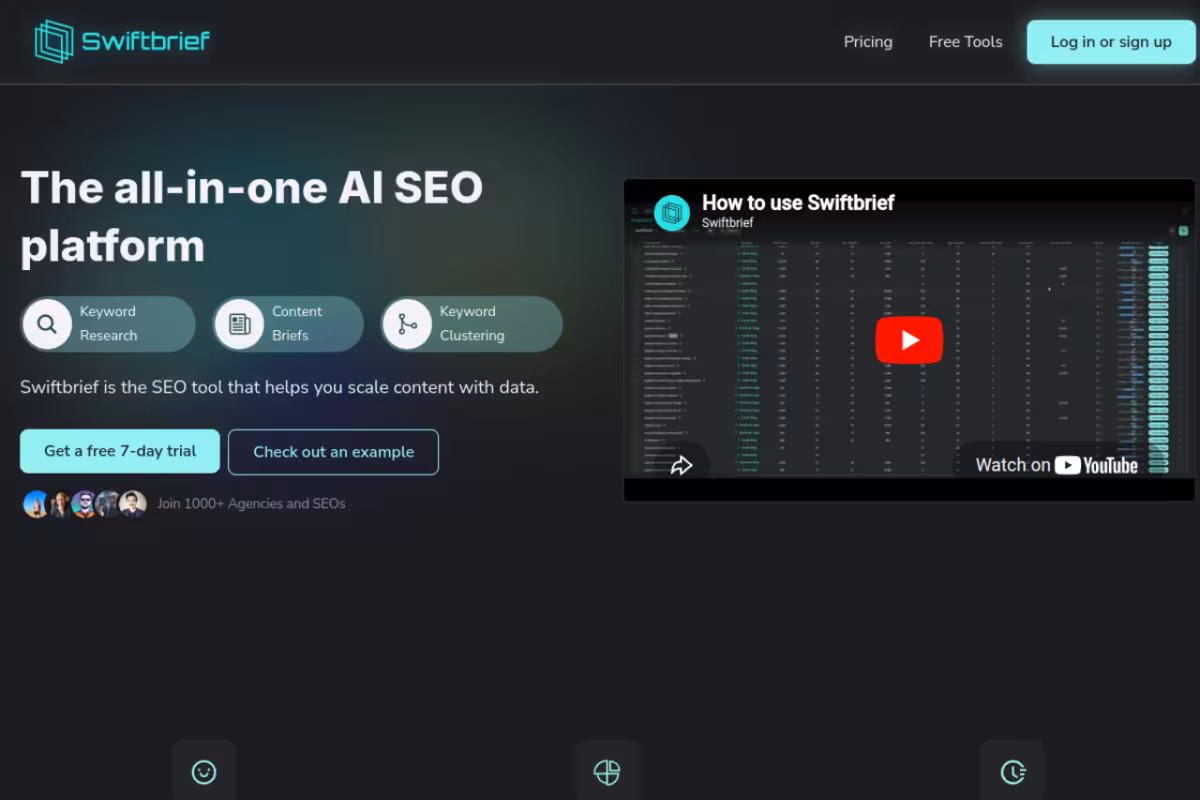Click the first user avatar in the group
The width and height of the screenshot is (1200, 800).
pos(36,504)
